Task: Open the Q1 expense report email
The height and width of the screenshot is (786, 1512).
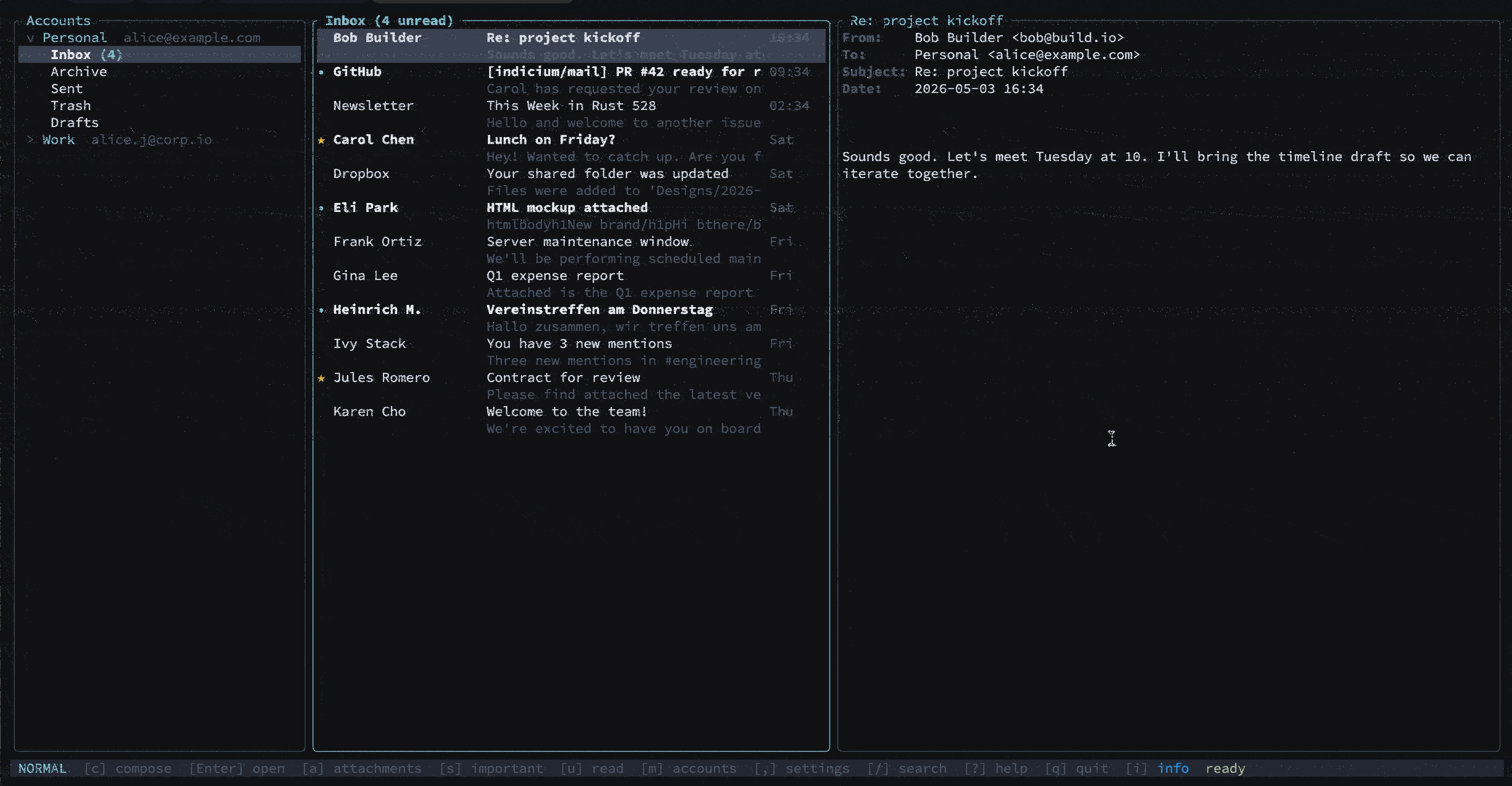Action: [x=571, y=284]
